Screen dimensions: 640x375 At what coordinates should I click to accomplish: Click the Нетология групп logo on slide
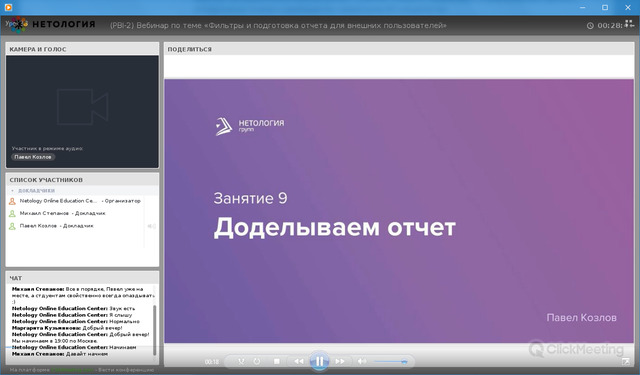(x=250, y=126)
